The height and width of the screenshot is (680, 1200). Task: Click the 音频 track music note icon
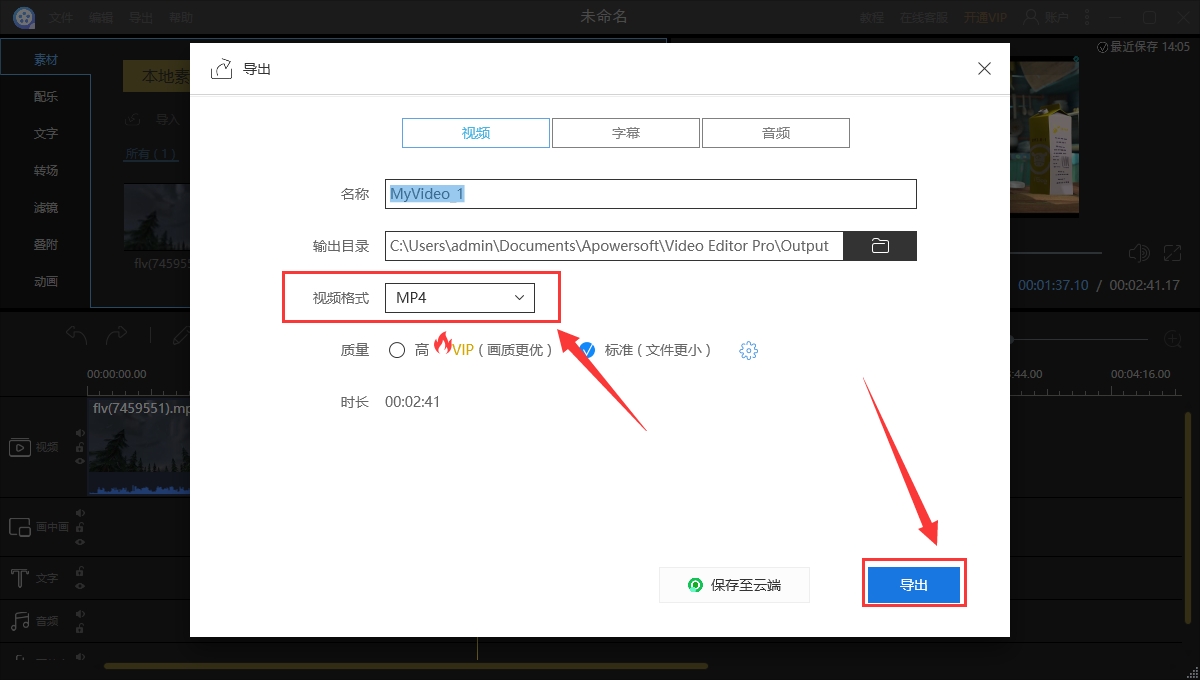pyautogui.click(x=19, y=621)
